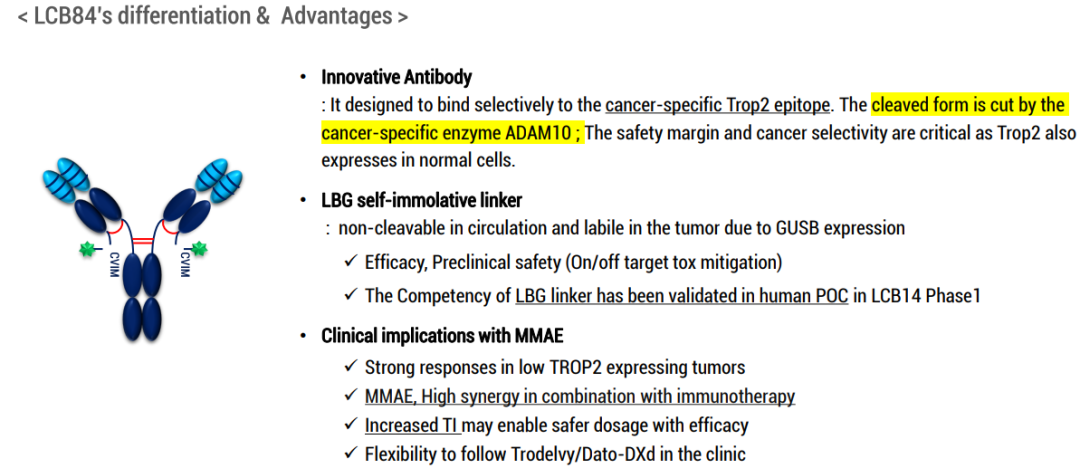Screen dimensions: 1080x468
Task: Click the checkmark before 'Flexibility to follow Trodelvy'
Action: (x=349, y=455)
